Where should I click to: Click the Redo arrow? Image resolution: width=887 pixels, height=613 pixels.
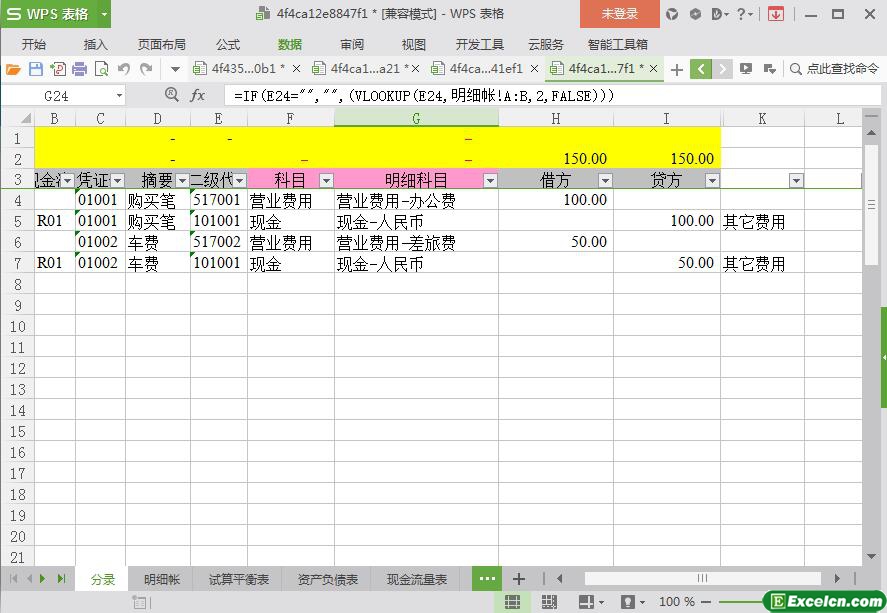click(147, 69)
